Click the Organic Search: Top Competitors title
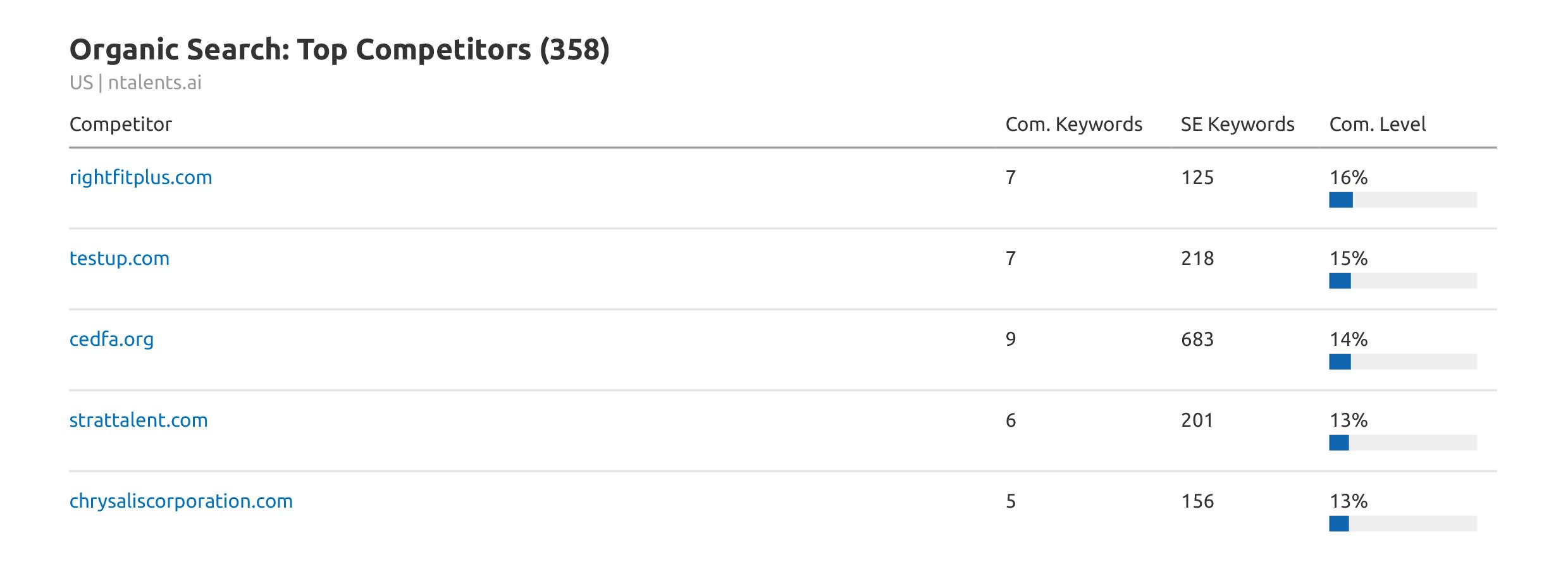 [339, 50]
